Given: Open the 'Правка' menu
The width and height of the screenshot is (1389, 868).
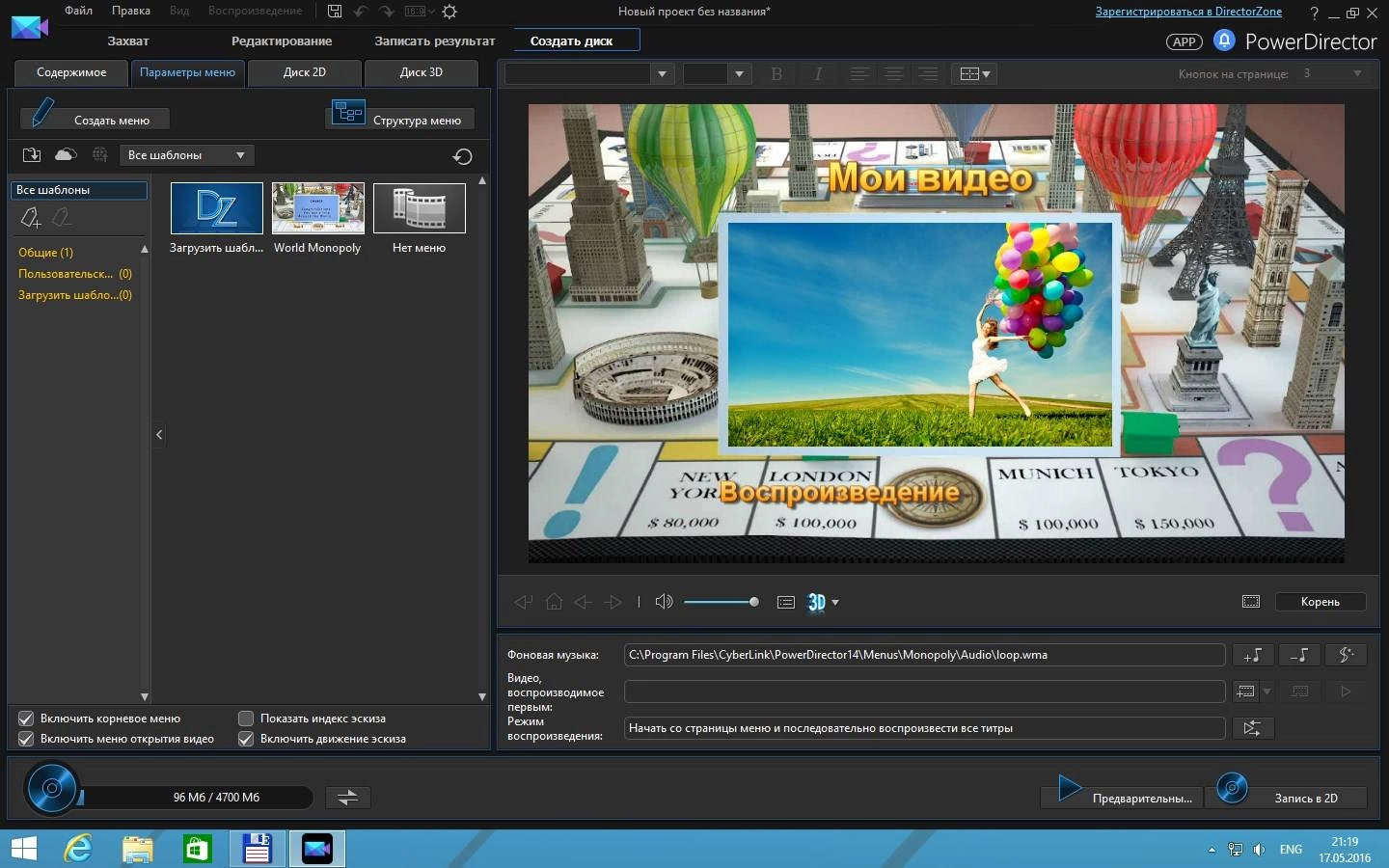Looking at the screenshot, I should (131, 11).
